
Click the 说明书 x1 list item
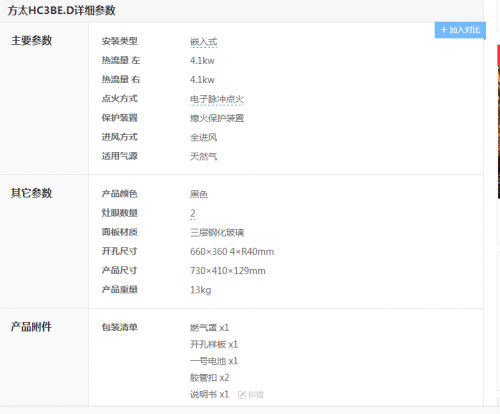pyautogui.click(x=209, y=395)
